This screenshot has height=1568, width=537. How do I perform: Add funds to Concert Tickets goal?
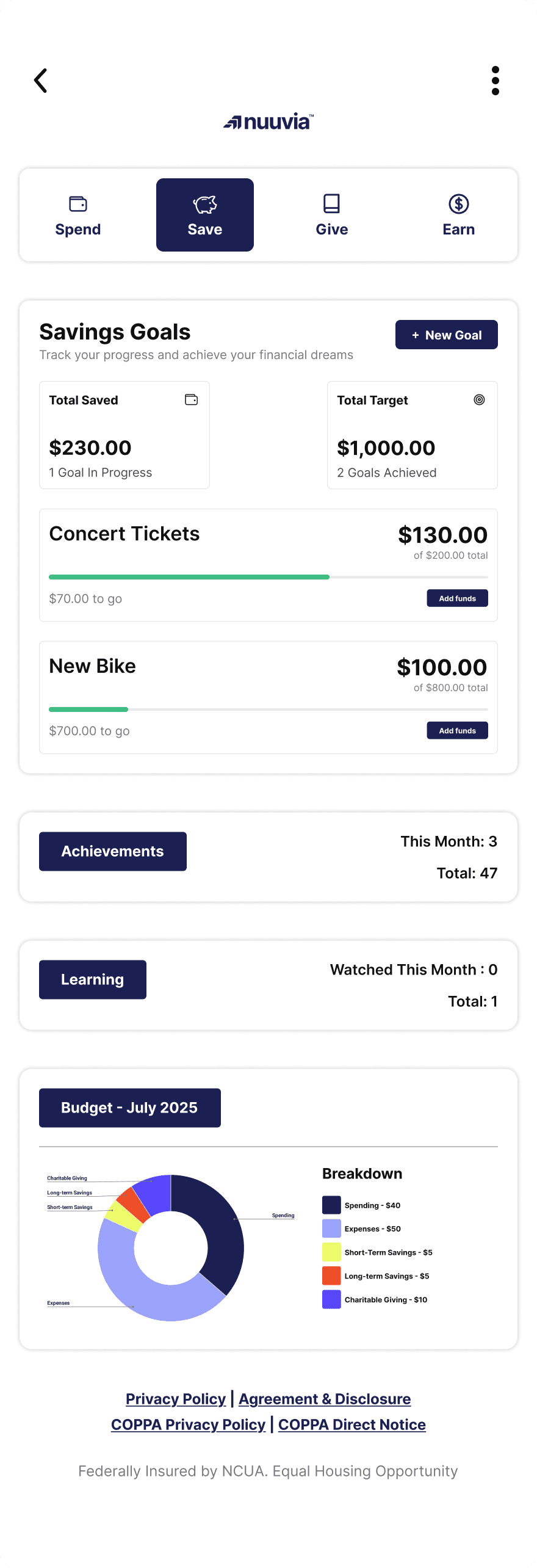click(x=457, y=598)
